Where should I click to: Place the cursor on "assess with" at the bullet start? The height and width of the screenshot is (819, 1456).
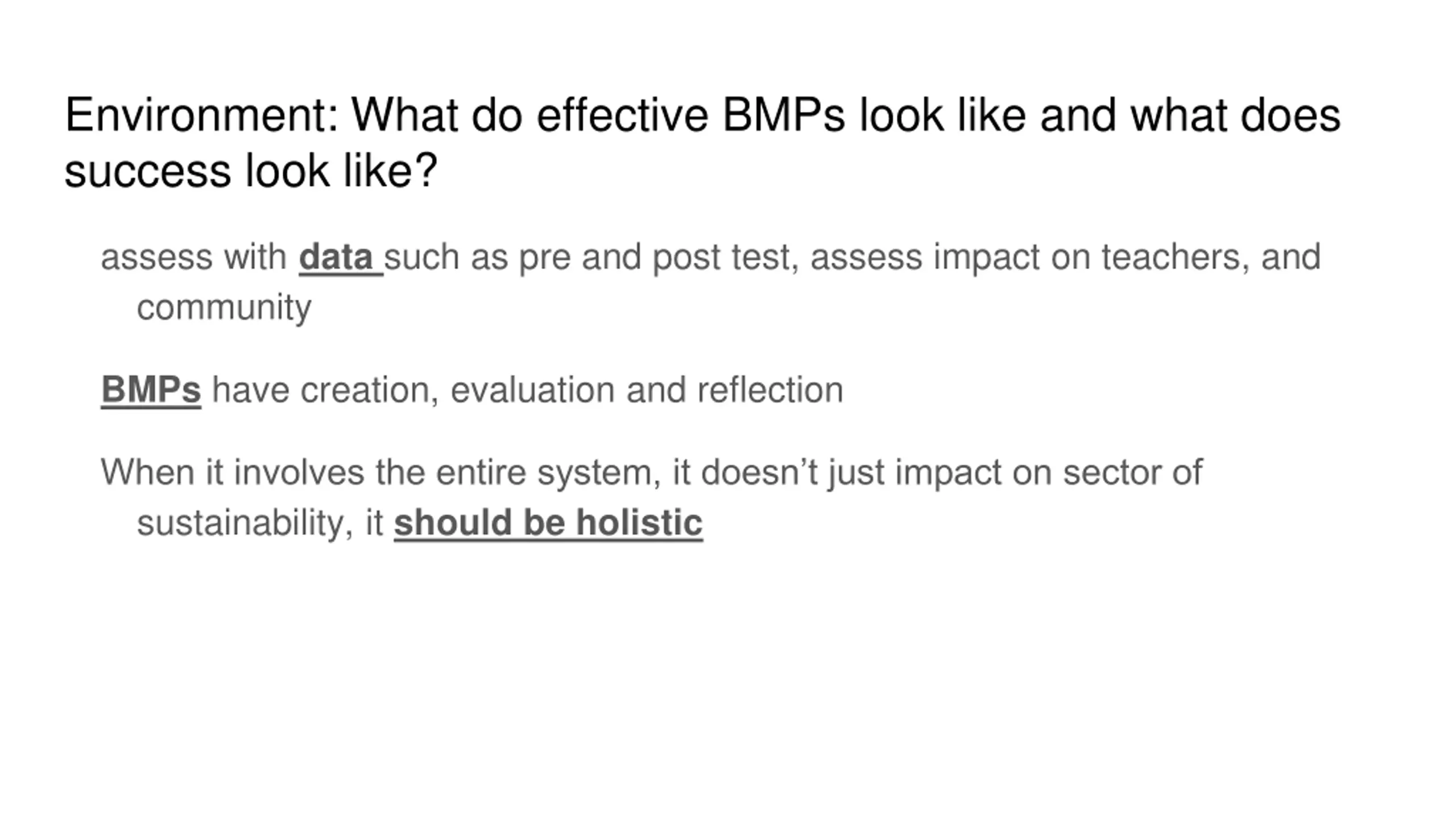point(194,257)
